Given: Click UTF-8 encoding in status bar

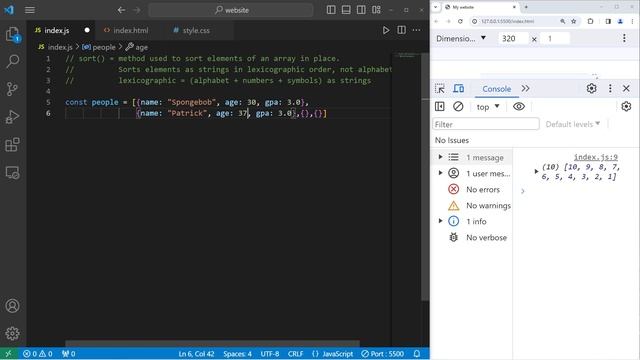Looking at the screenshot, I should pos(270,353).
